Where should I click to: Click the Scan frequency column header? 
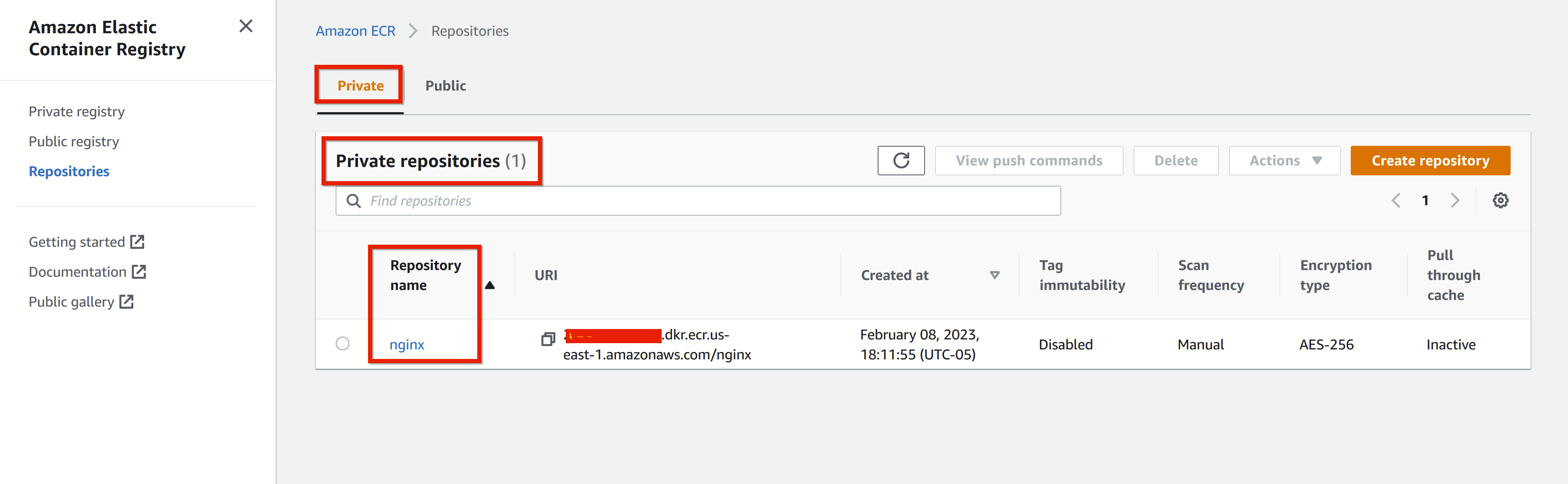(1211, 275)
